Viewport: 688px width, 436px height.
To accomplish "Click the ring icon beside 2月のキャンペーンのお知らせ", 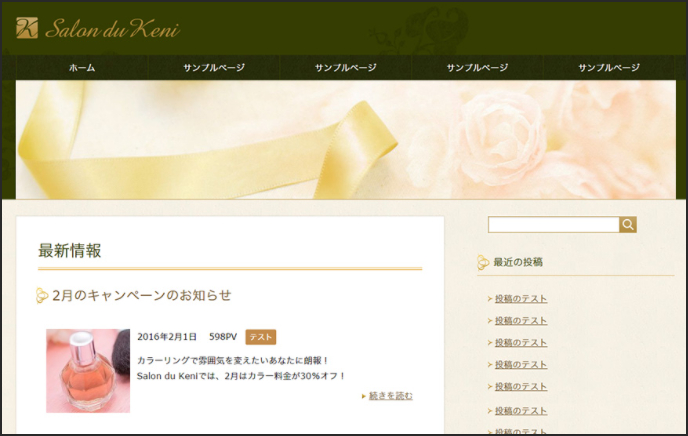I will click(42, 295).
